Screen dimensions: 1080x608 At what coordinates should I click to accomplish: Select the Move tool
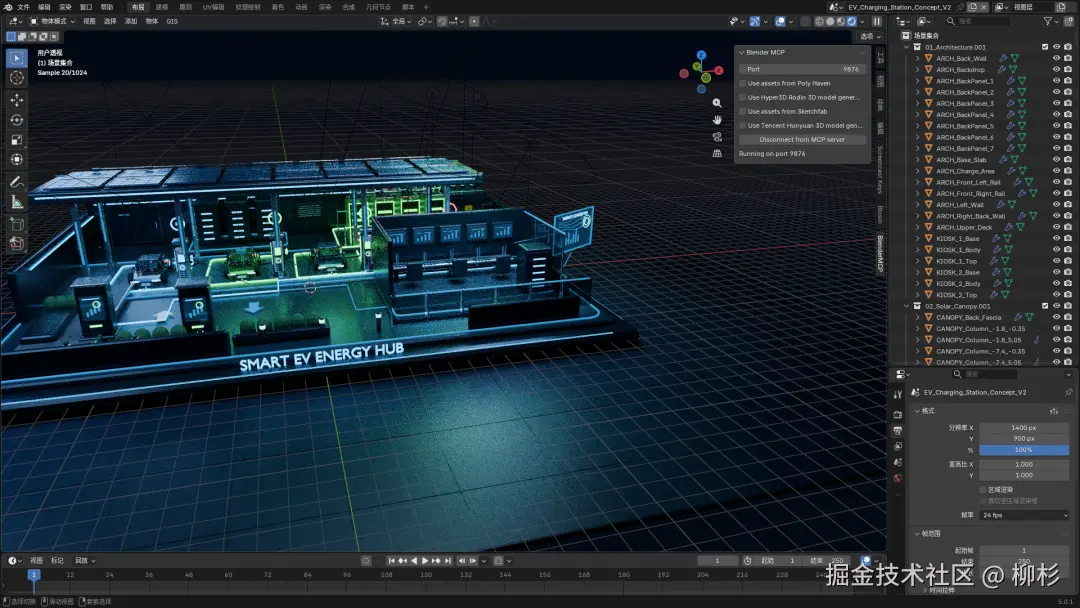[17, 101]
